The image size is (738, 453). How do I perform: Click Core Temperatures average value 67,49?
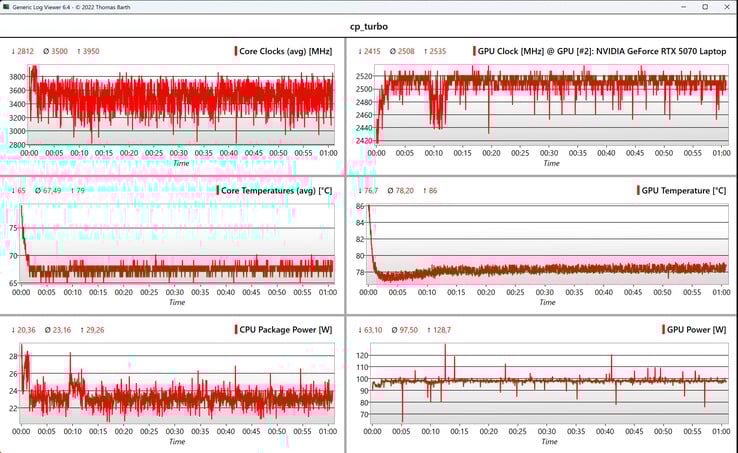[x=49, y=190]
